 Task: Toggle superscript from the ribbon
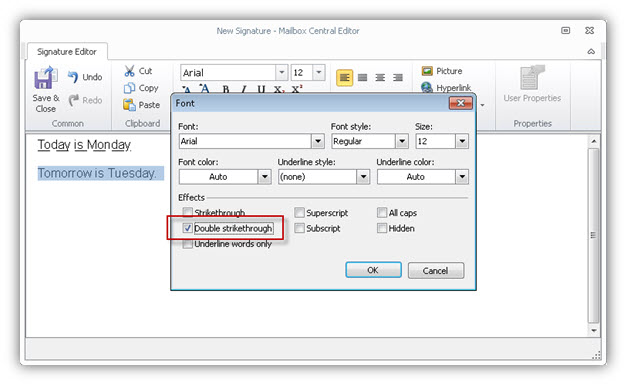pos(297,89)
